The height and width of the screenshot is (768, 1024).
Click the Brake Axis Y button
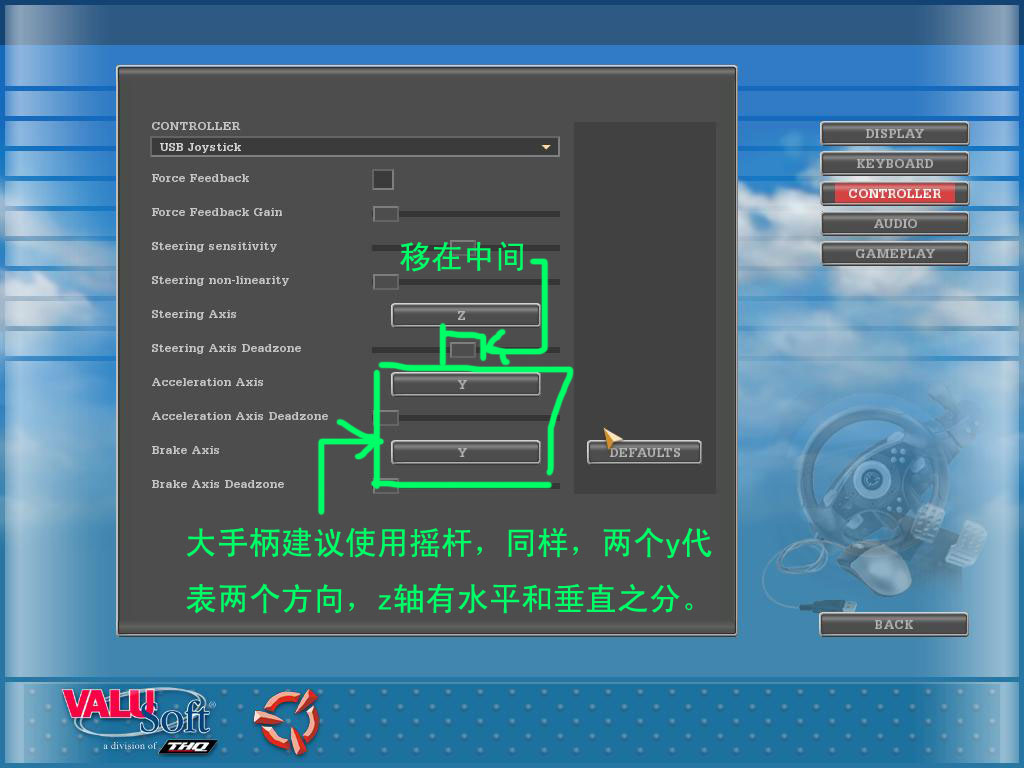[x=465, y=452]
